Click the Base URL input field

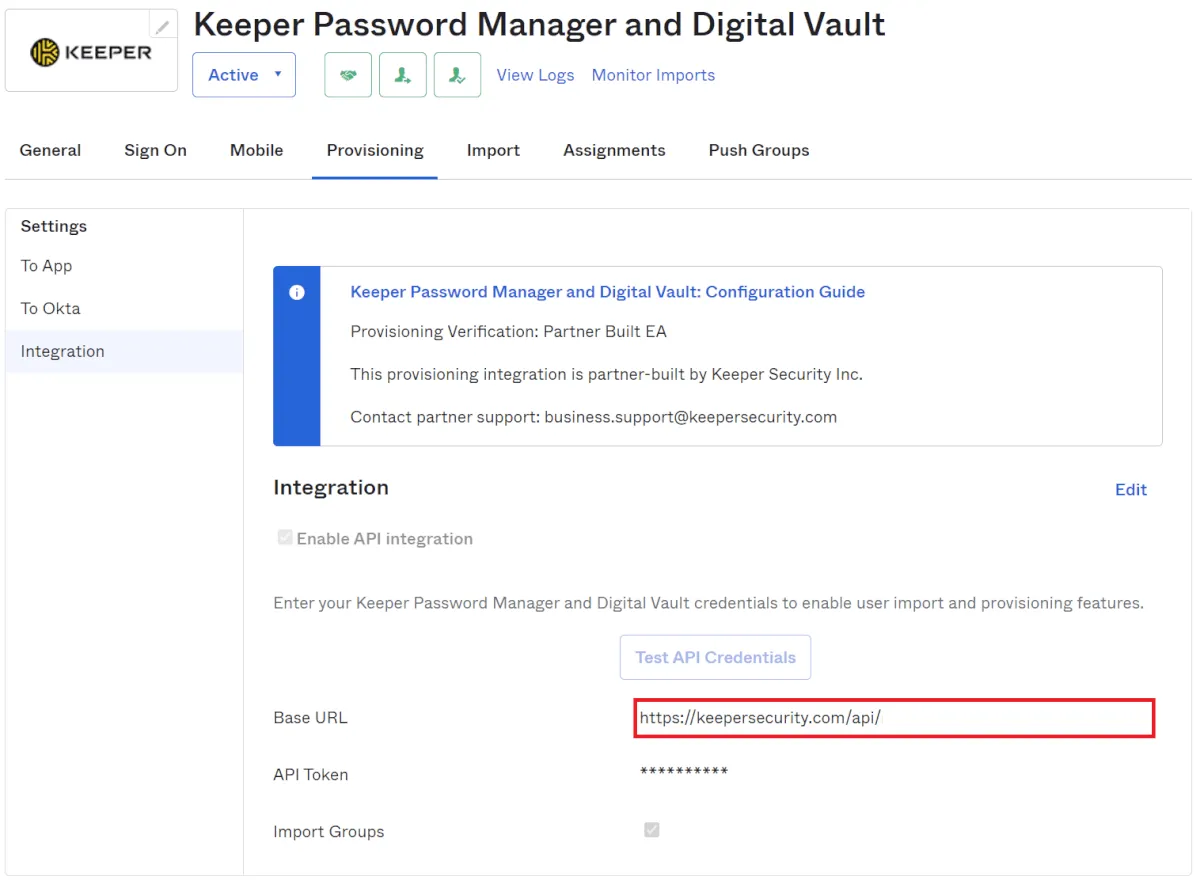coord(894,718)
